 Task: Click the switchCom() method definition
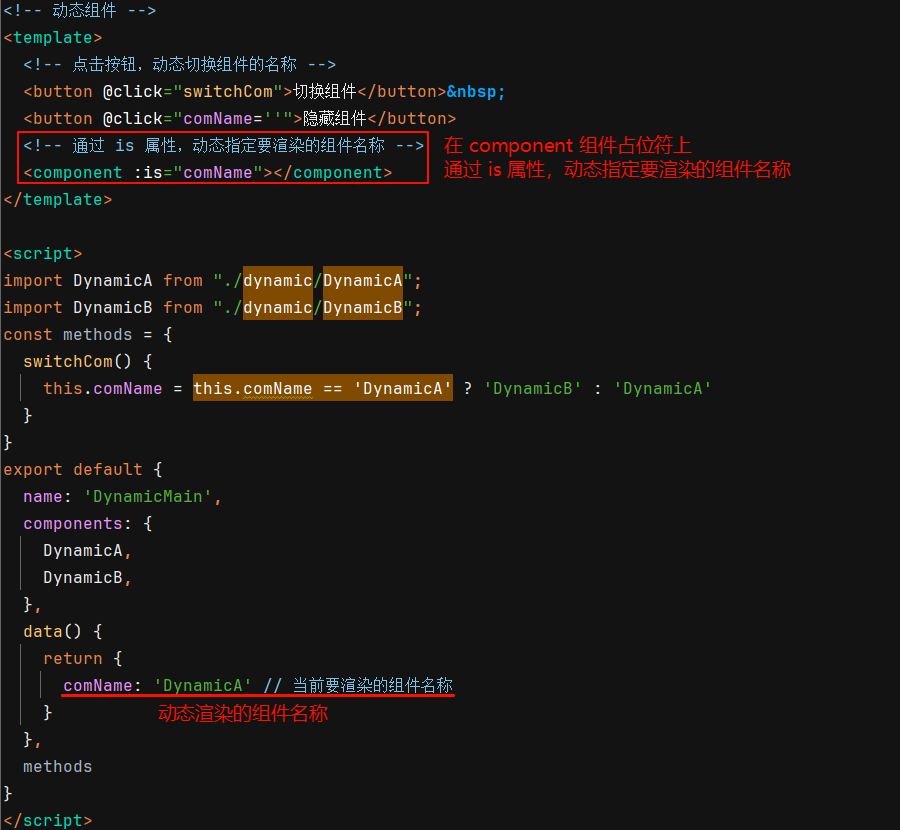tap(77, 362)
